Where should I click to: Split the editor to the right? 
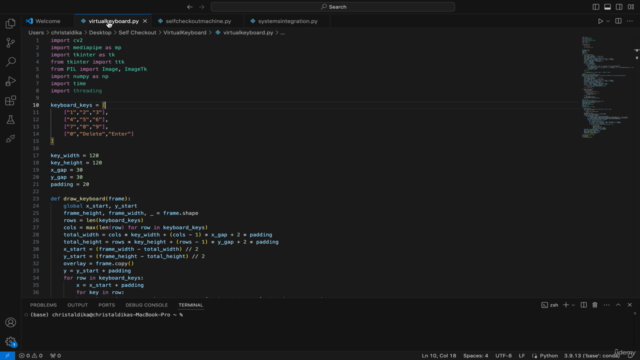coord(618,21)
